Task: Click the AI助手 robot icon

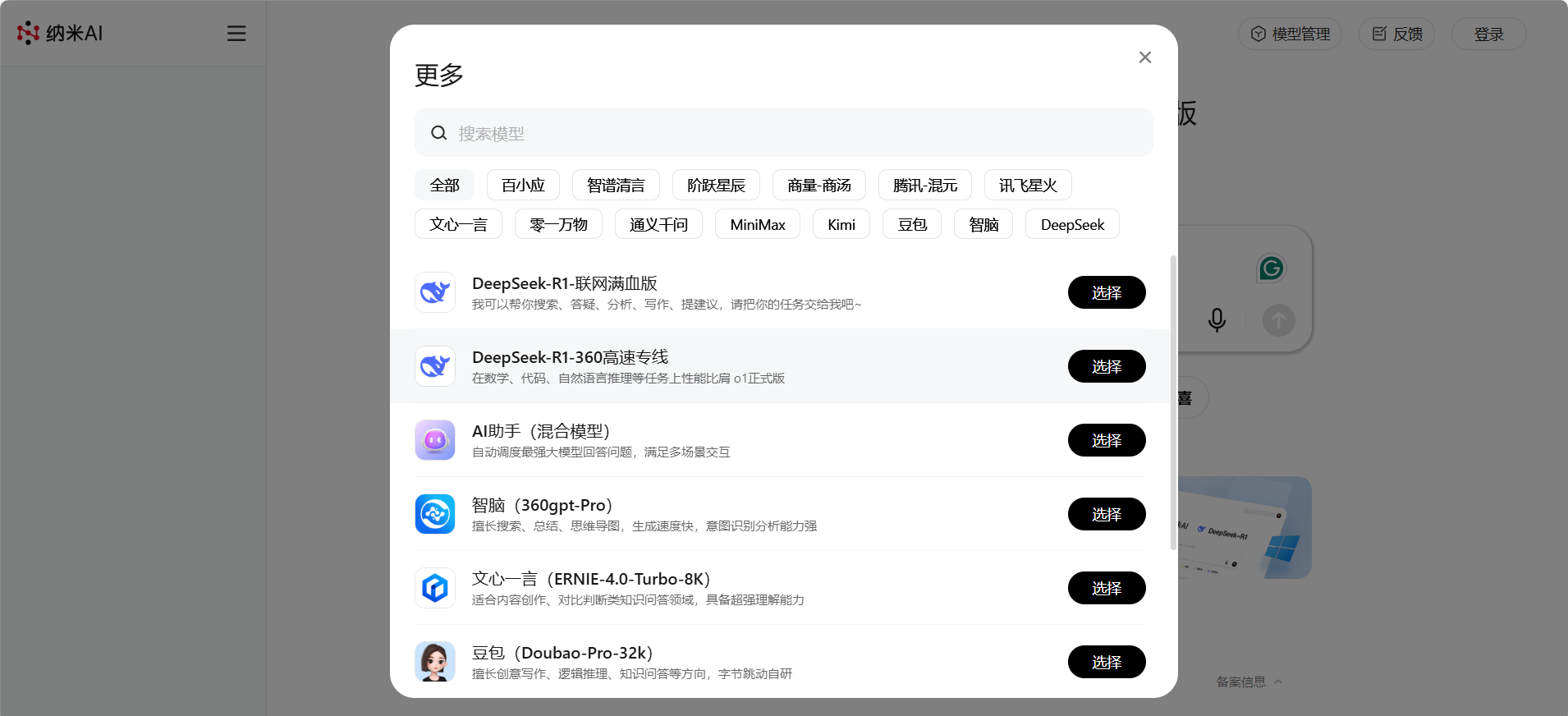Action: point(435,440)
